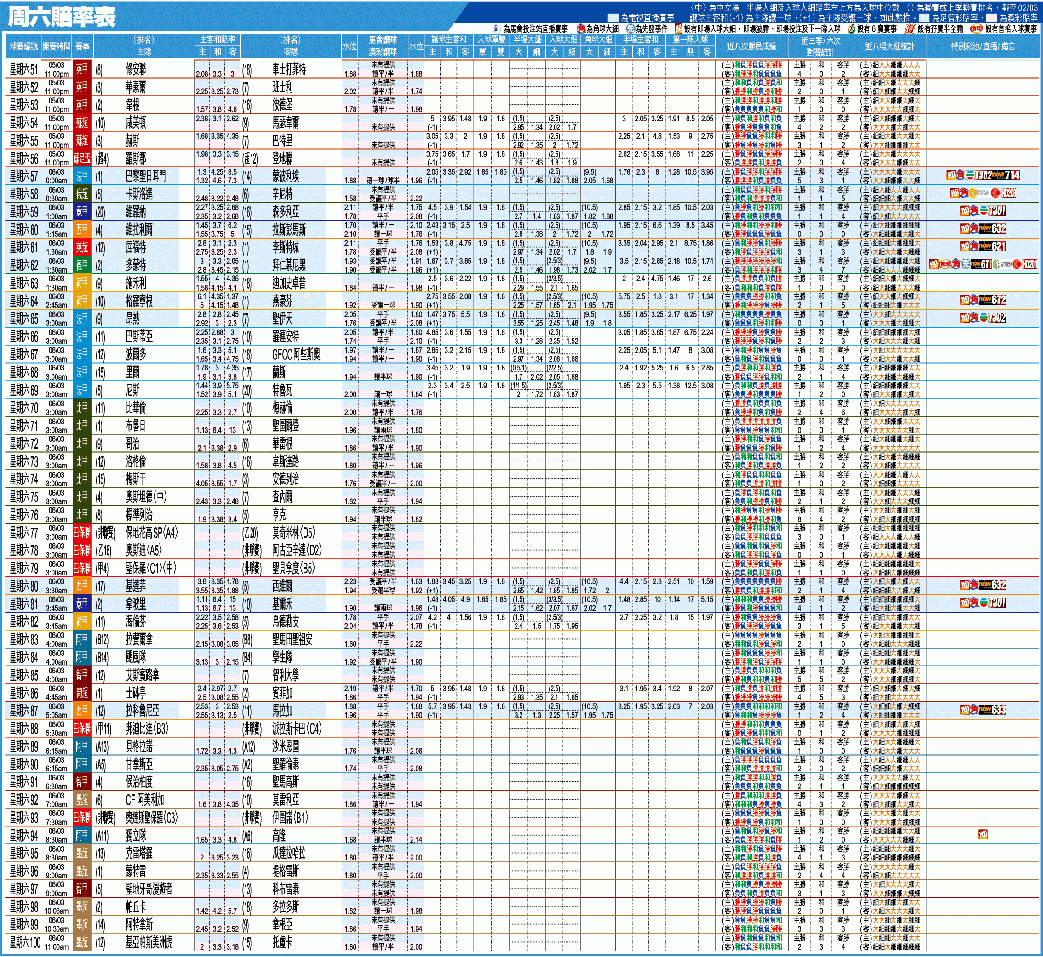Click the red corner-kick legend icon above the header

pyautogui.click(x=581, y=29)
